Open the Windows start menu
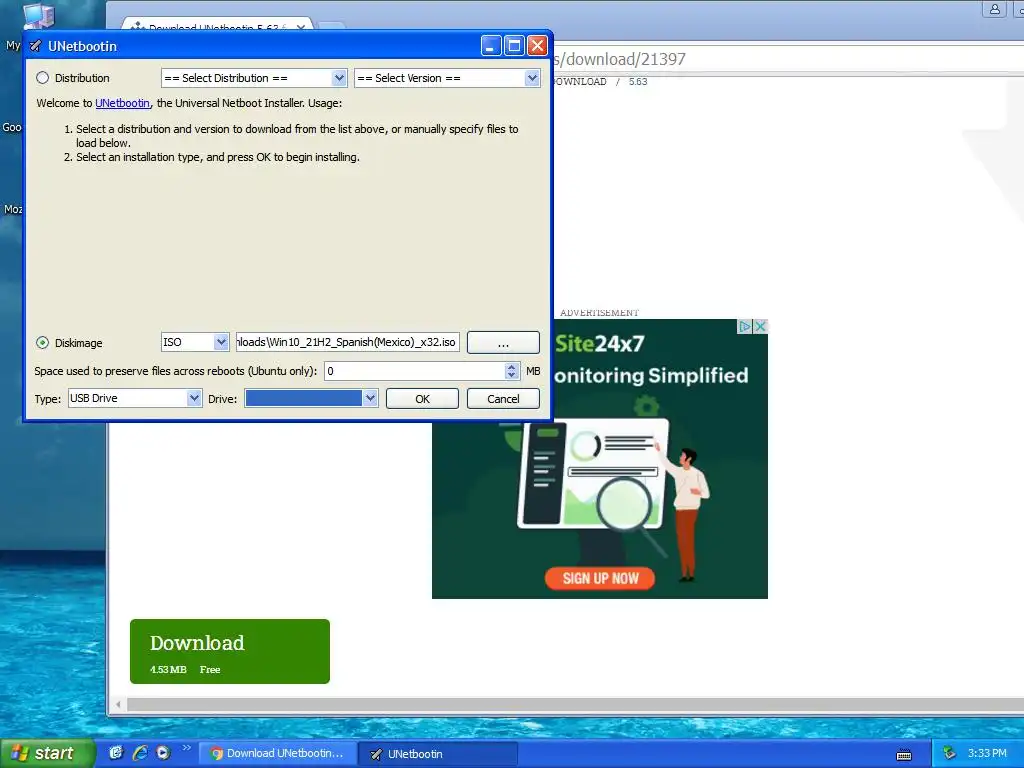1024x768 pixels. click(x=47, y=753)
